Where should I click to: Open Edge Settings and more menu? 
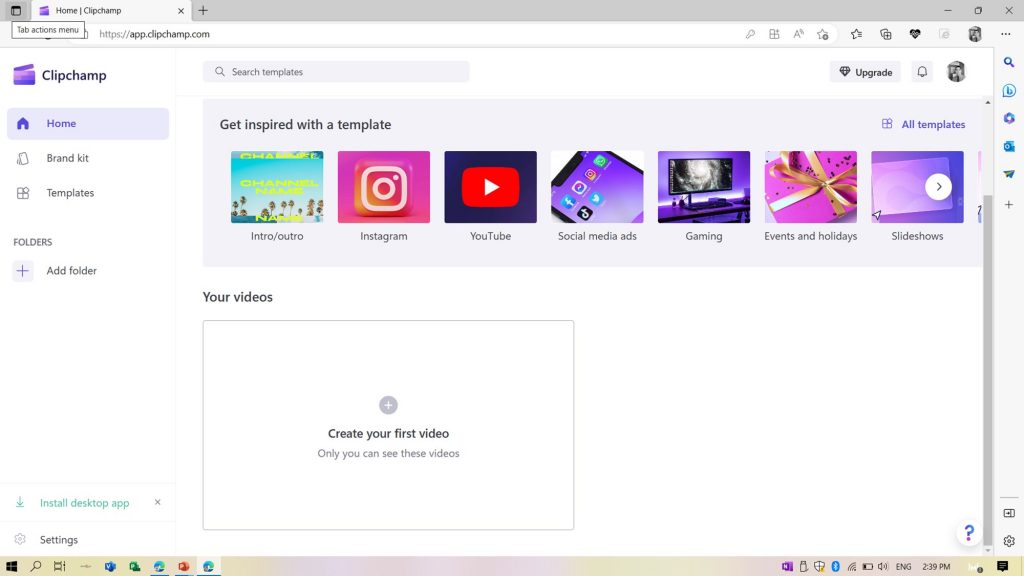[x=1006, y=34]
